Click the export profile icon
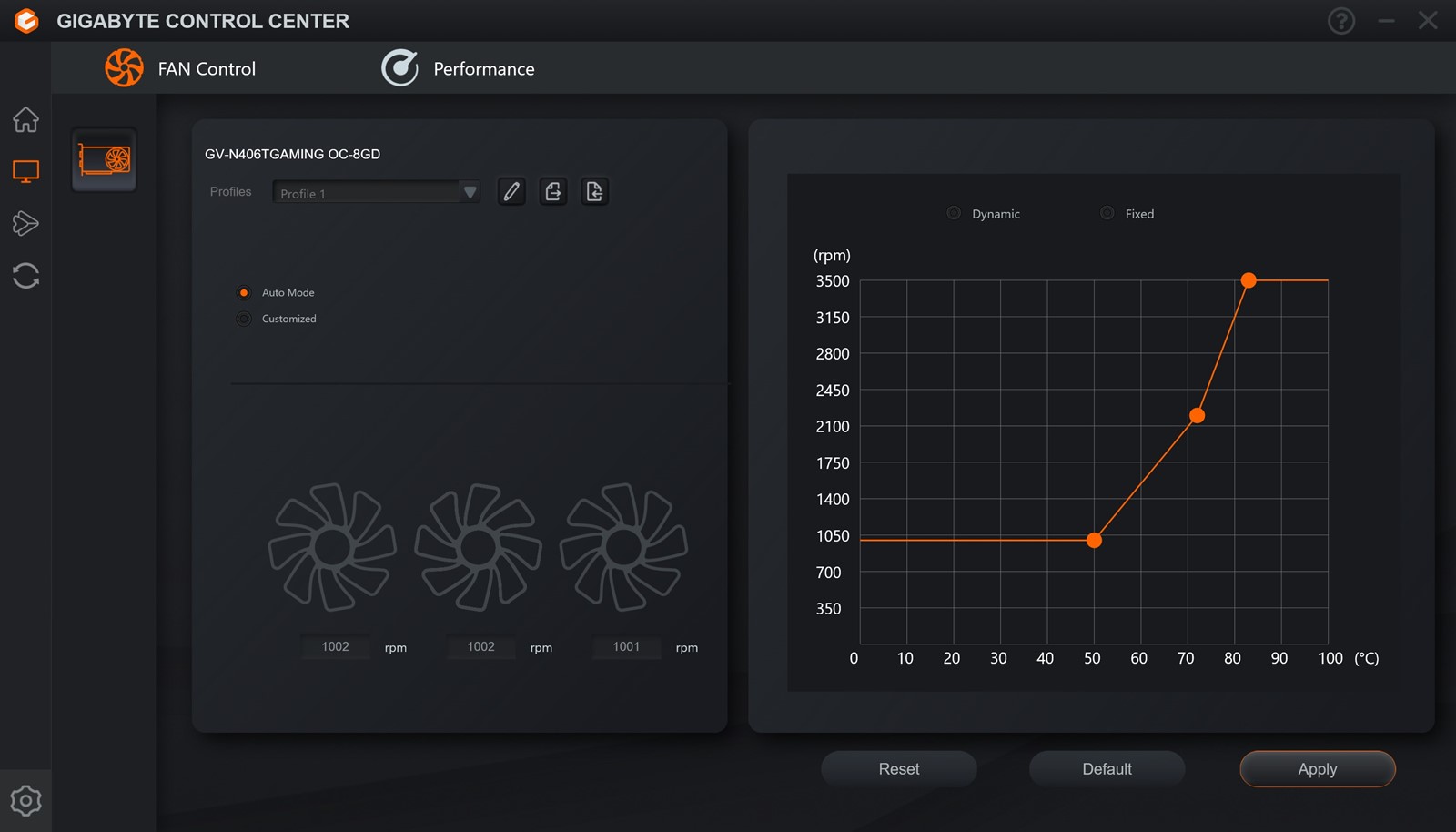 [x=553, y=191]
